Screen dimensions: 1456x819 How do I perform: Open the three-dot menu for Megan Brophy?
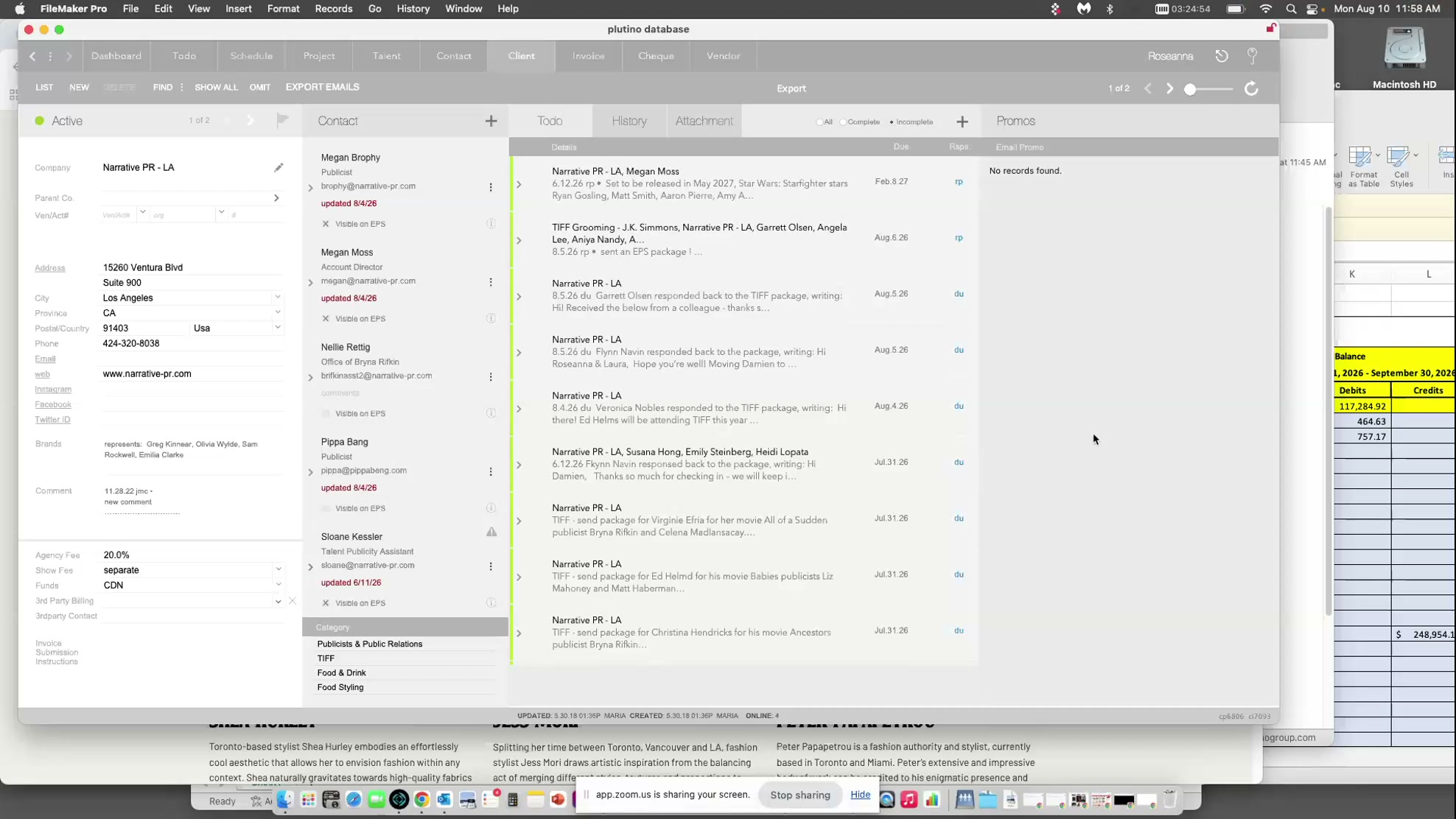tap(491, 187)
